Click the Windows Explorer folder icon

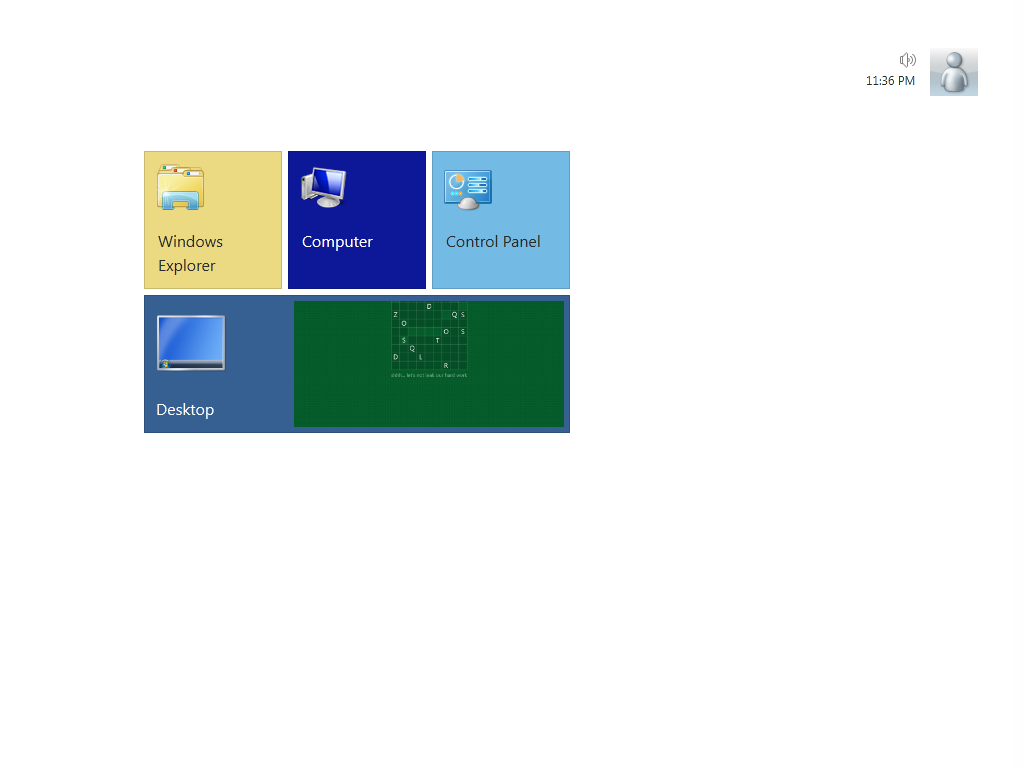[181, 187]
